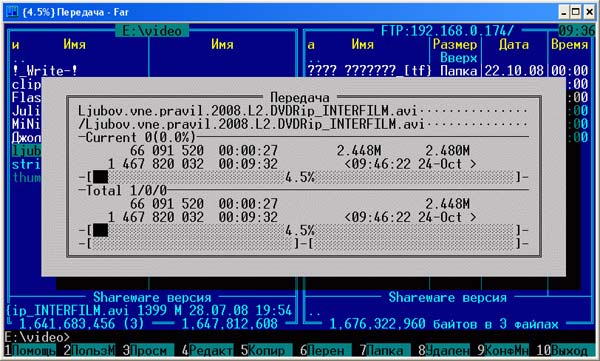Click the Total transfer progress bar
This screenshot has width=600, height=361.
pyautogui.click(x=303, y=230)
